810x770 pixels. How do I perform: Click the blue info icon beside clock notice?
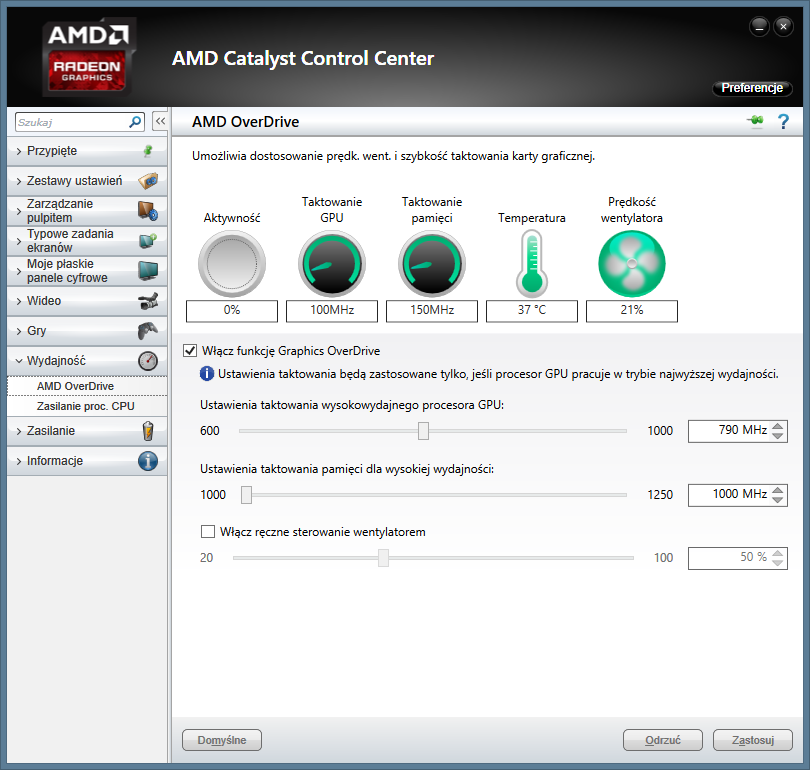pyautogui.click(x=207, y=373)
